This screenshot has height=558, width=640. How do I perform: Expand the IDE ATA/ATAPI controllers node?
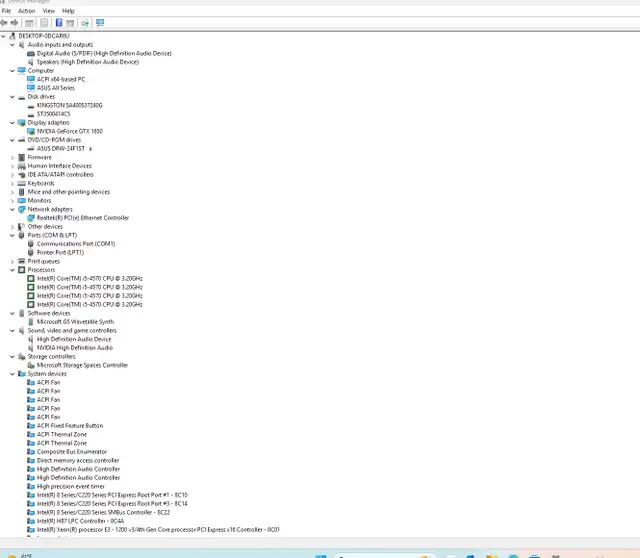click(x=12, y=175)
